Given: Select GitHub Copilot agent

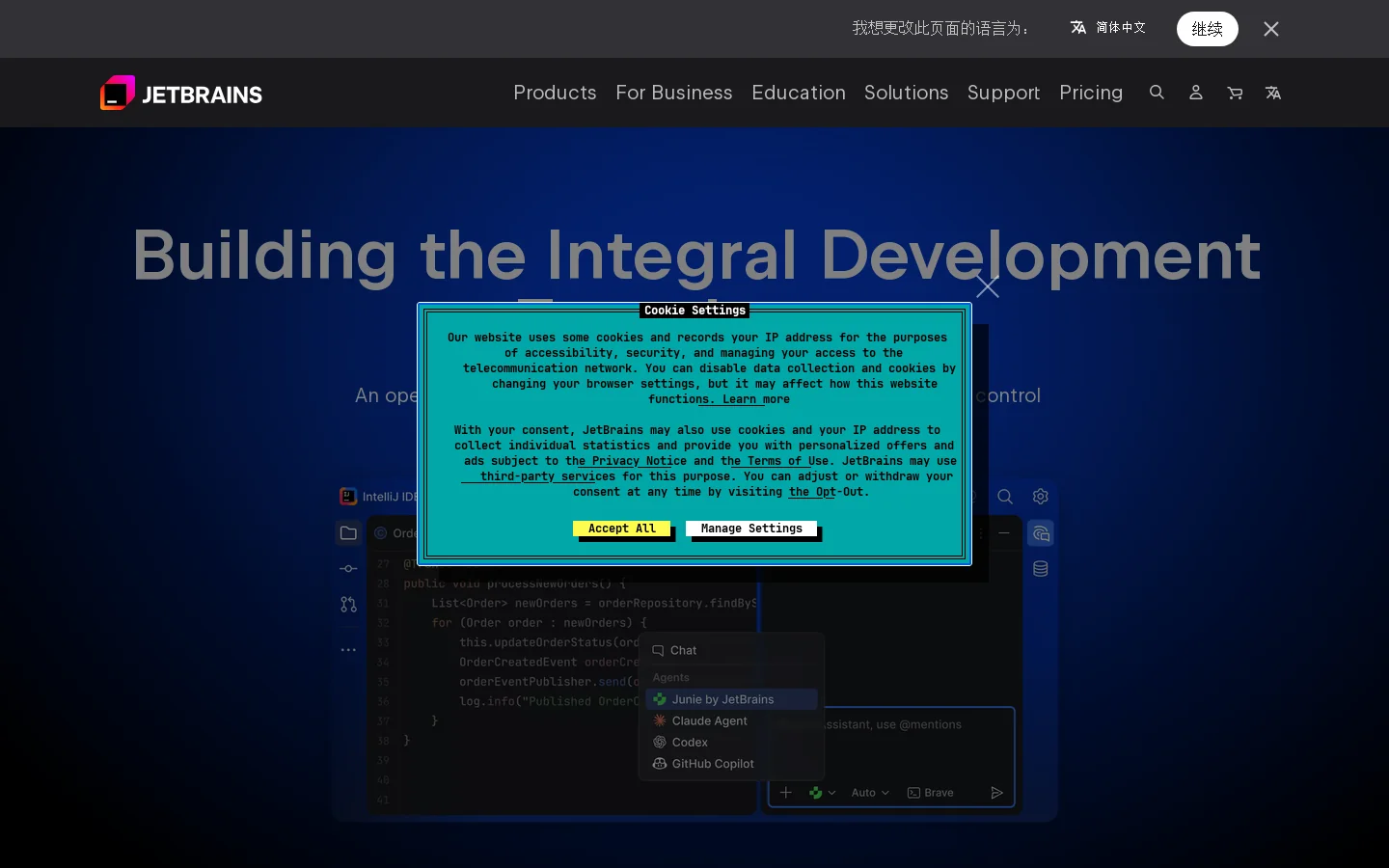Looking at the screenshot, I should [731, 763].
